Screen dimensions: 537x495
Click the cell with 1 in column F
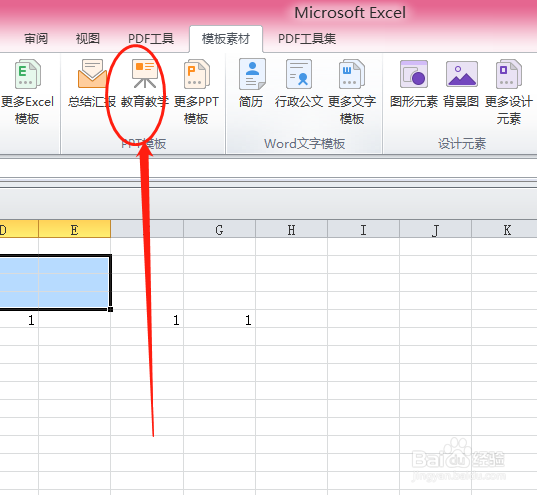[147, 320]
